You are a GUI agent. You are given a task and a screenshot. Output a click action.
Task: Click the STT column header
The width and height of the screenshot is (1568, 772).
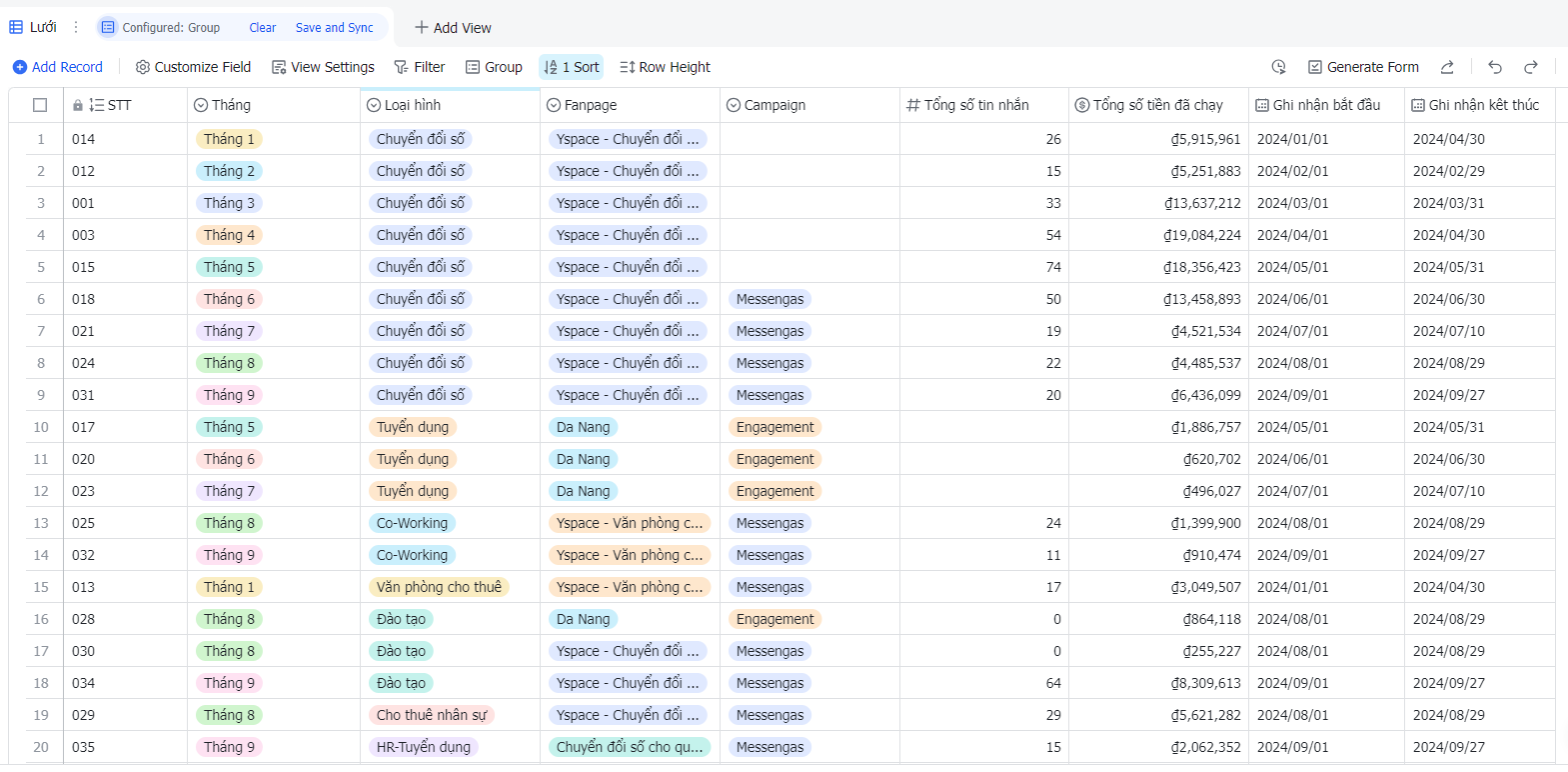click(125, 105)
